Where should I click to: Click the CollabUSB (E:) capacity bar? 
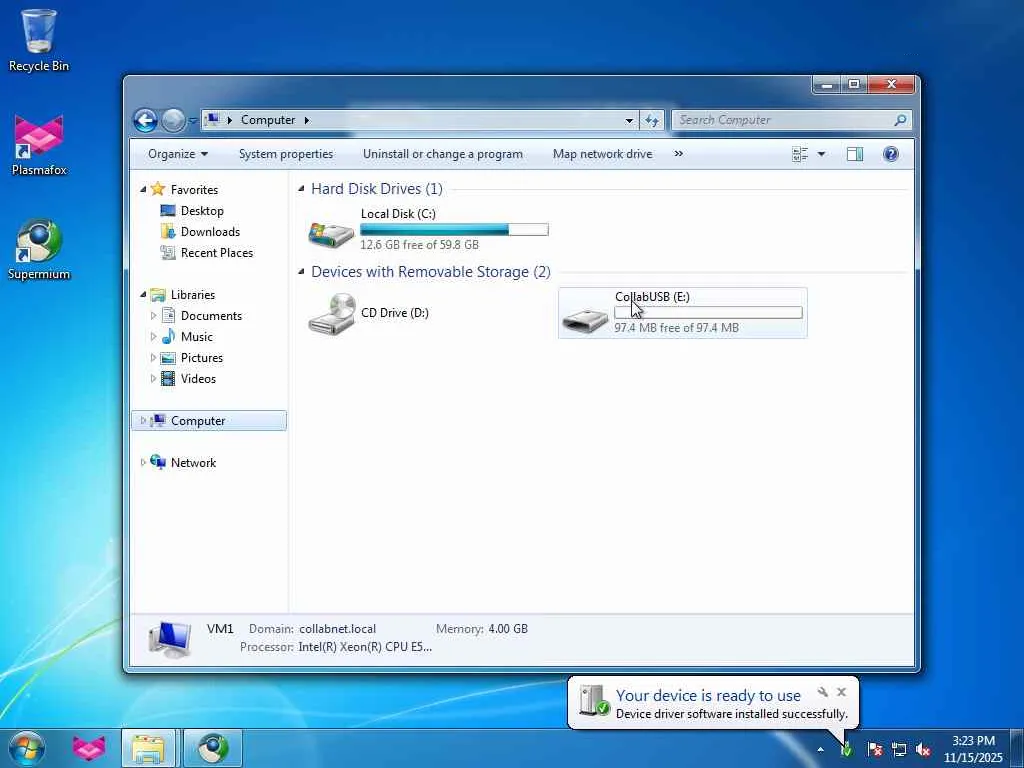708,312
